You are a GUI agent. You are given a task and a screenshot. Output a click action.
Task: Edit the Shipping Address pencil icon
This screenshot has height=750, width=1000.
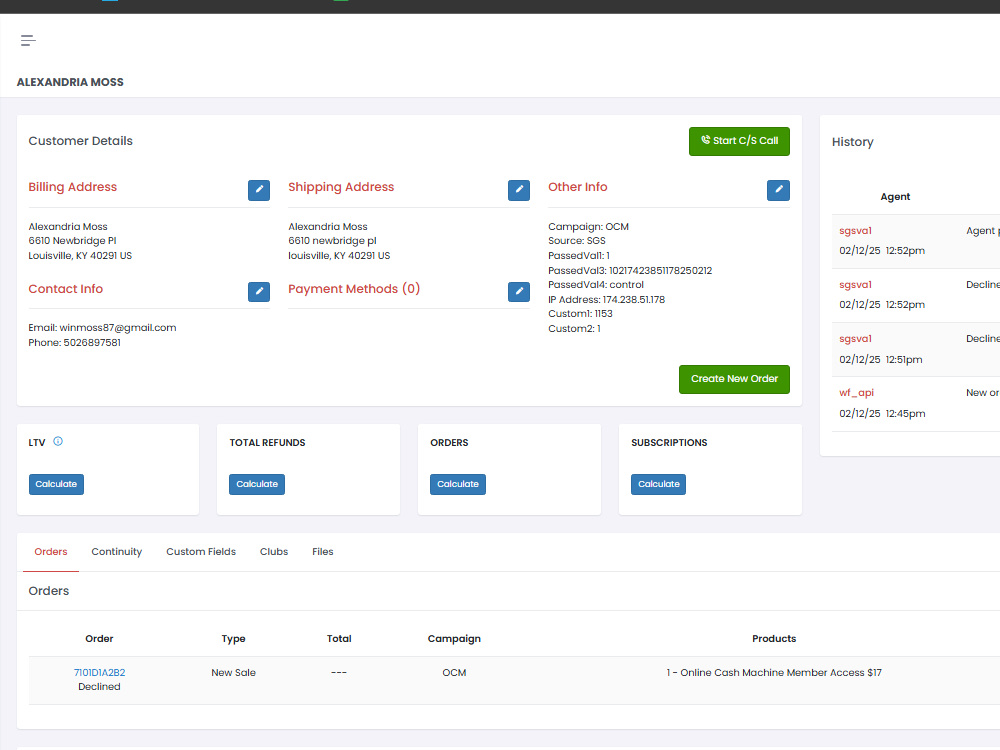(518, 190)
